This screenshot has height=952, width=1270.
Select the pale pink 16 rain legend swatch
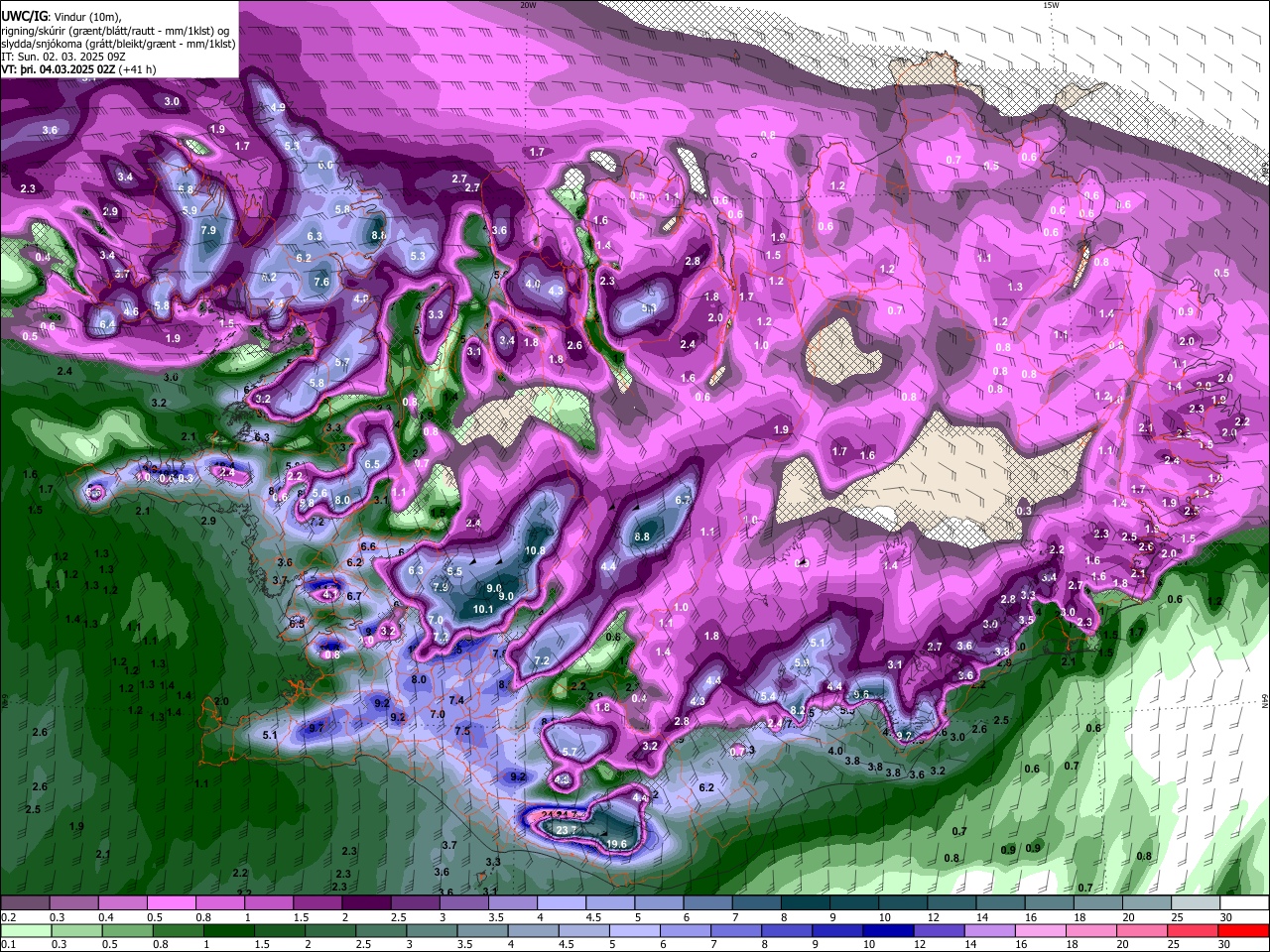pos(1039,930)
